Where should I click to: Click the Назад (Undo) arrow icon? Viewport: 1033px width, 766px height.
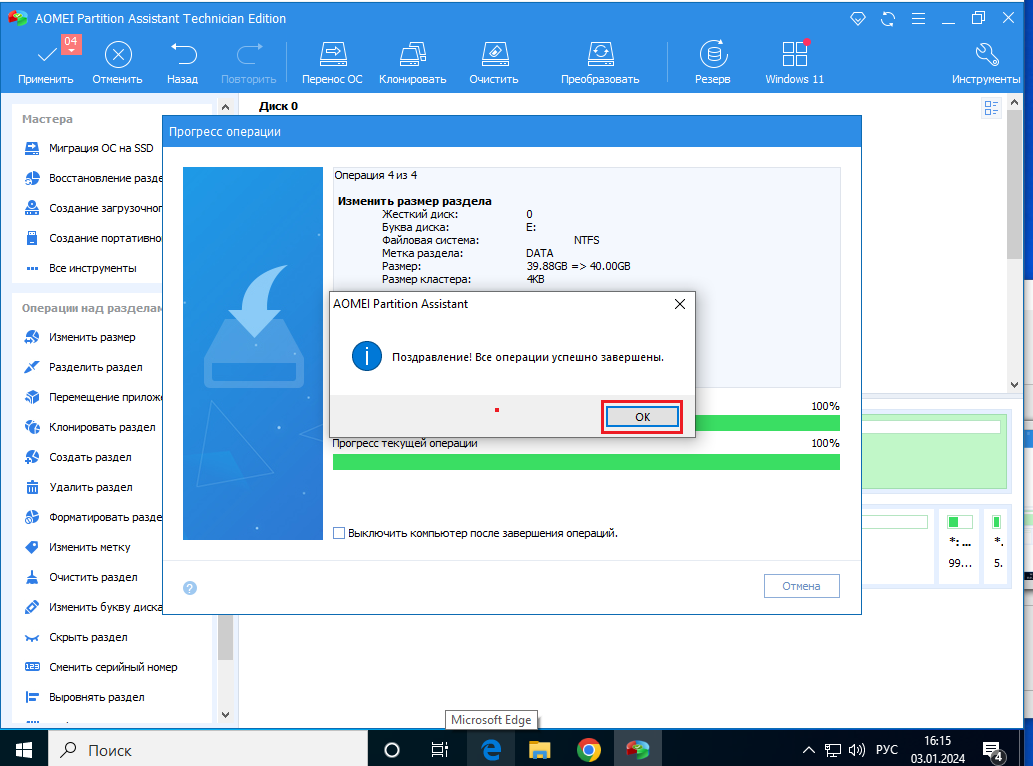[182, 55]
